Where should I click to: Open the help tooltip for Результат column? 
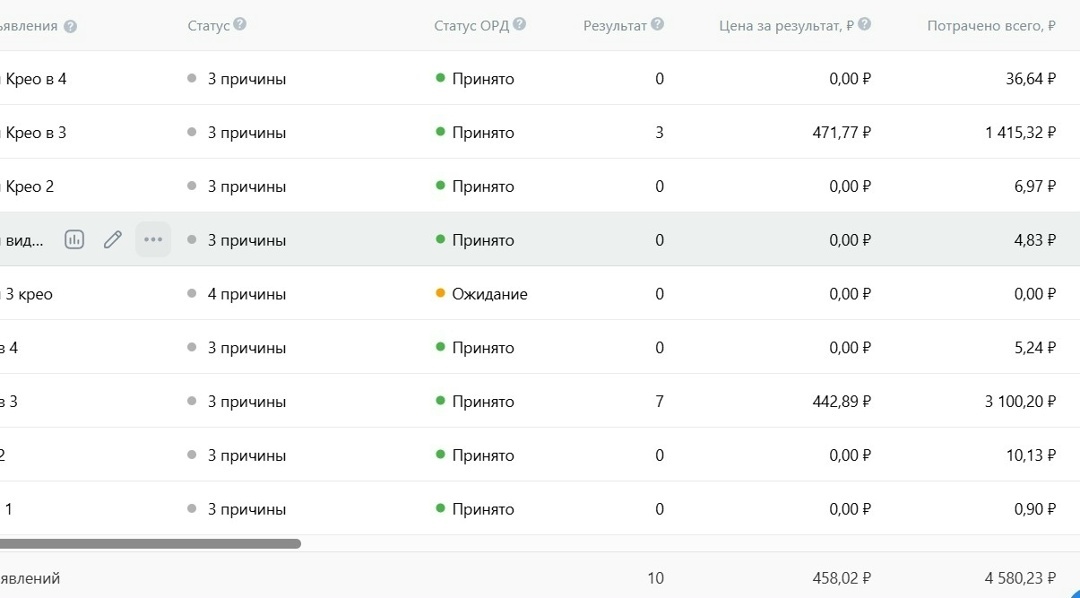pyautogui.click(x=656, y=25)
